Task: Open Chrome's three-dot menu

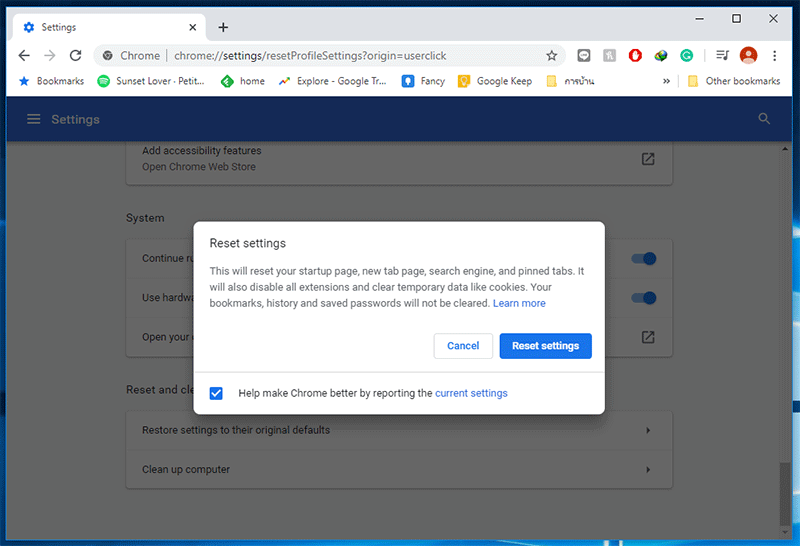Action: [774, 55]
